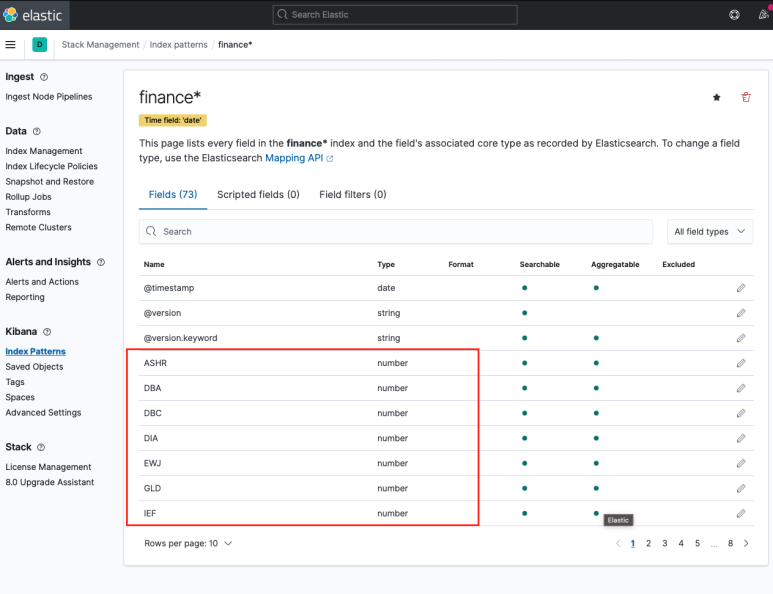Click the Alerts and Insights help icon

coord(101,262)
